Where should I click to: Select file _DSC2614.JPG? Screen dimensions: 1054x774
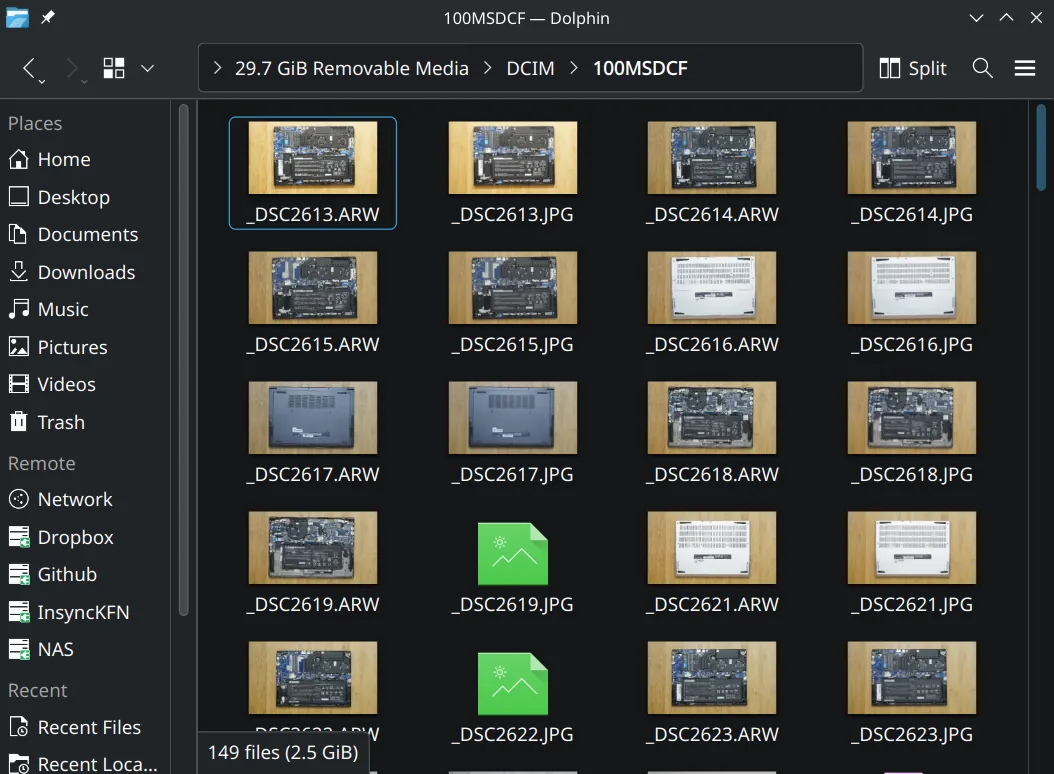pos(912,173)
